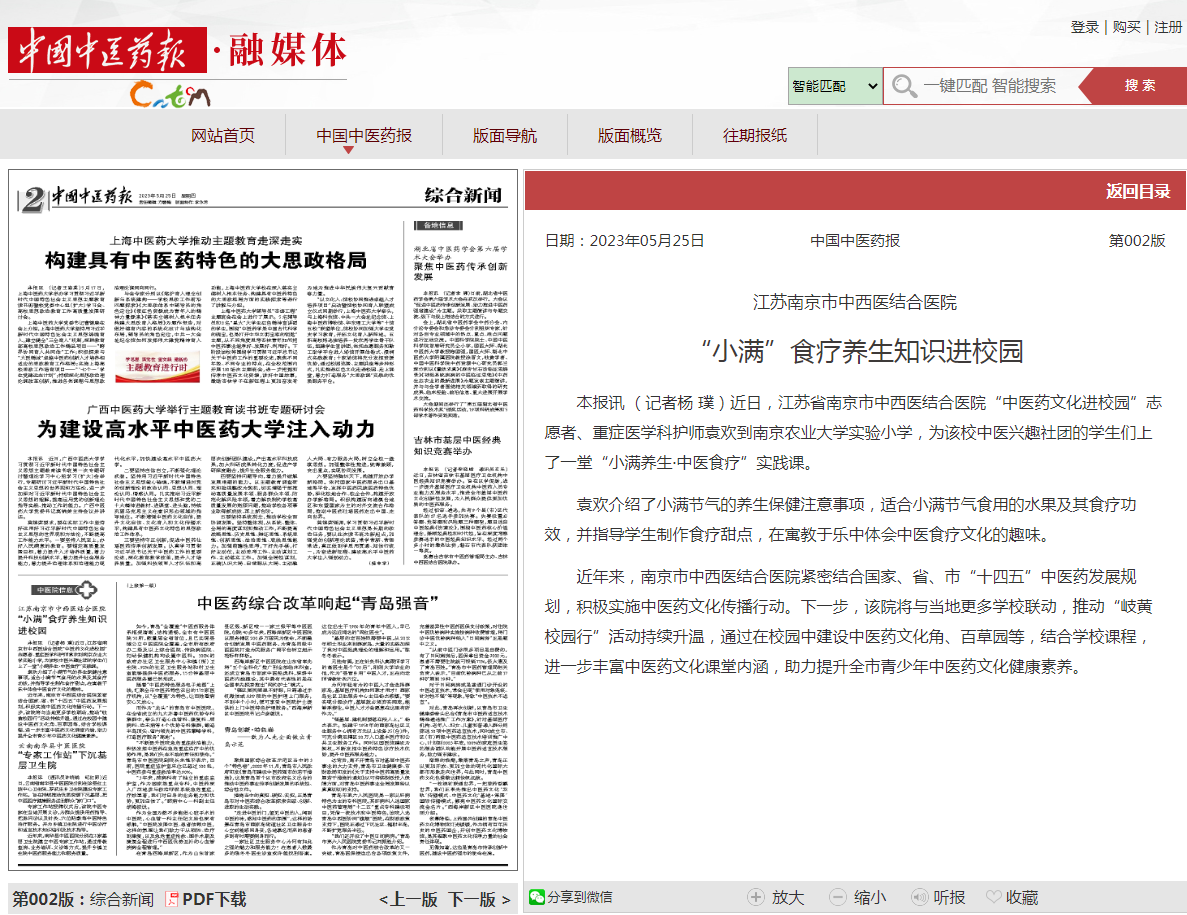Click the 中国中医药报 logo
This screenshot has width=1187, height=915.
[107, 50]
